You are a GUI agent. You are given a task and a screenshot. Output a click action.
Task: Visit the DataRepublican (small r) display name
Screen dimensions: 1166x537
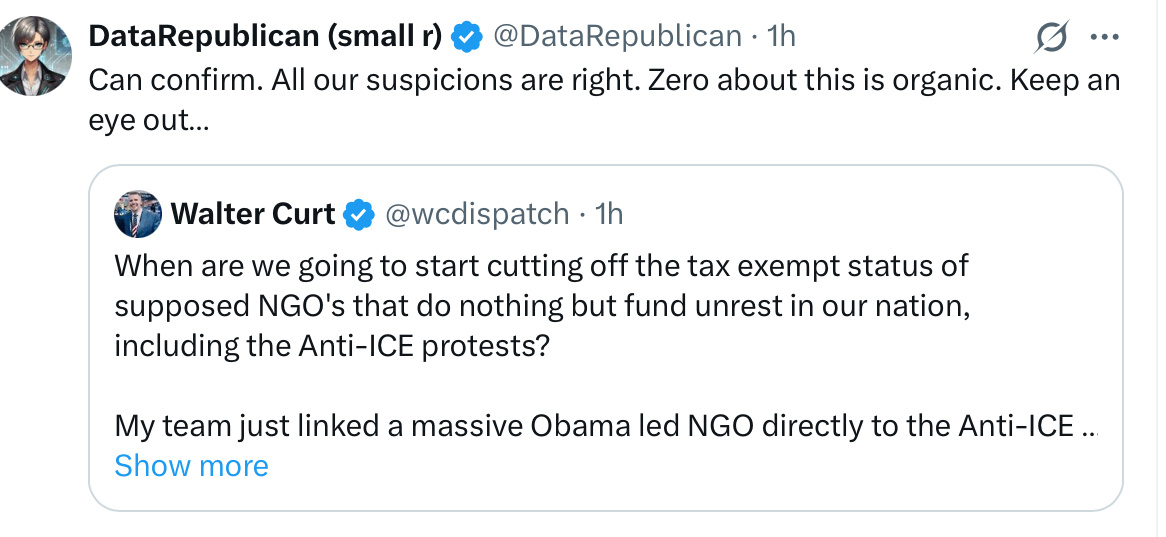point(265,37)
